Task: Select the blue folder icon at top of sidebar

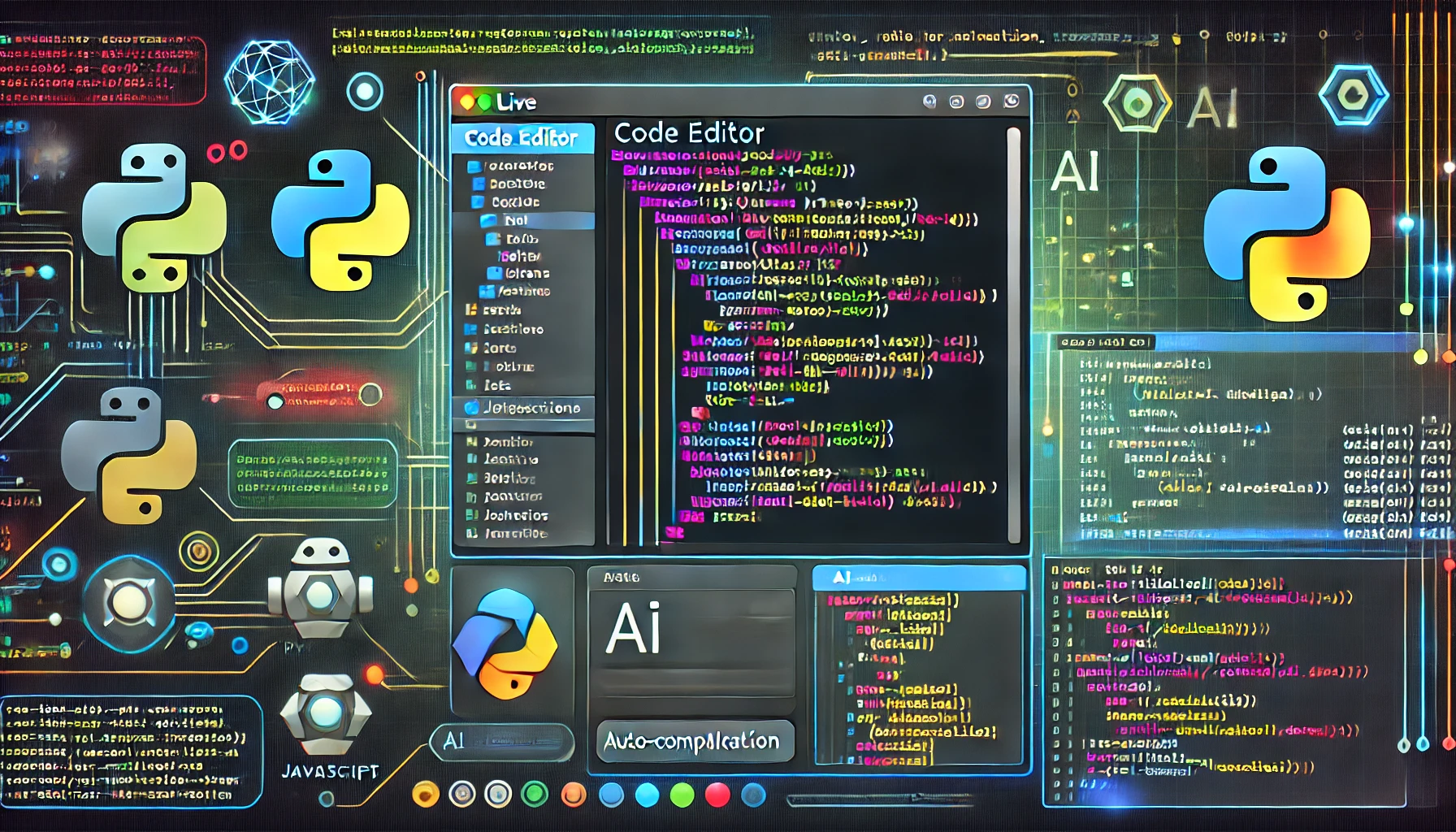Action: pos(475,165)
